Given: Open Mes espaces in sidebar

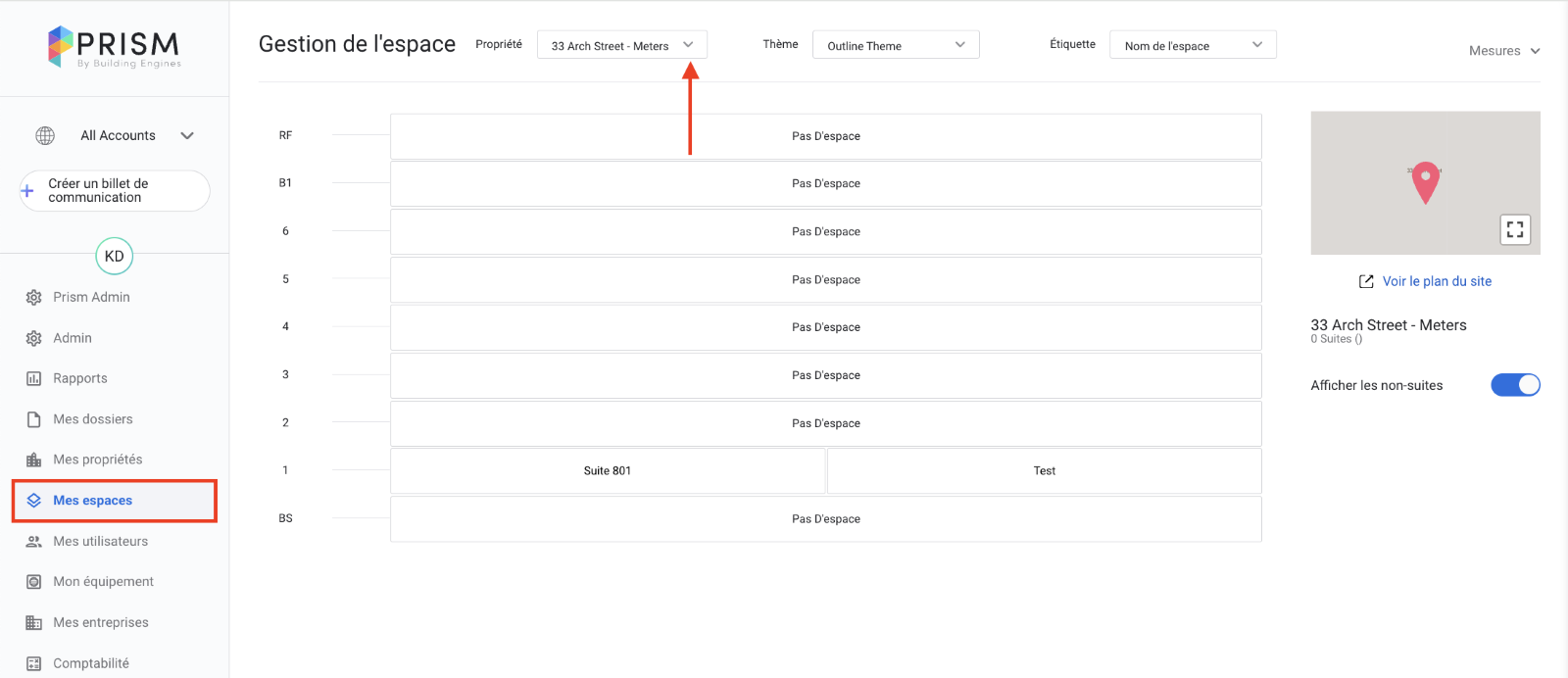Looking at the screenshot, I should (x=93, y=501).
